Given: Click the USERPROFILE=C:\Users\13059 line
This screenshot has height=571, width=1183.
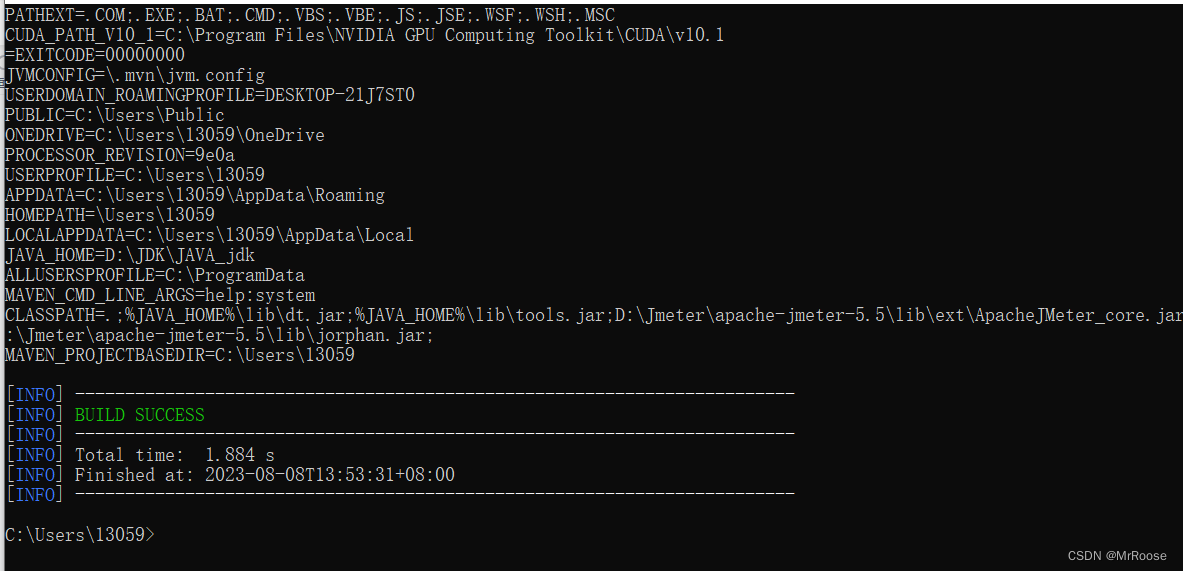Looking at the screenshot, I should tap(135, 175).
